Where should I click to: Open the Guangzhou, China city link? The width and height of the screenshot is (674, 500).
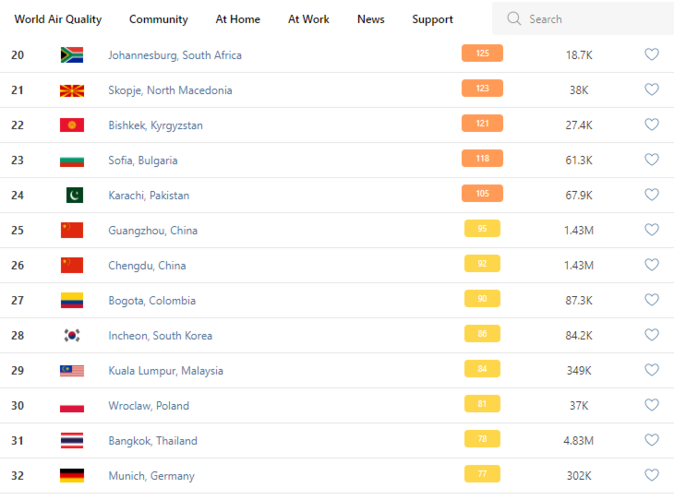coord(153,230)
